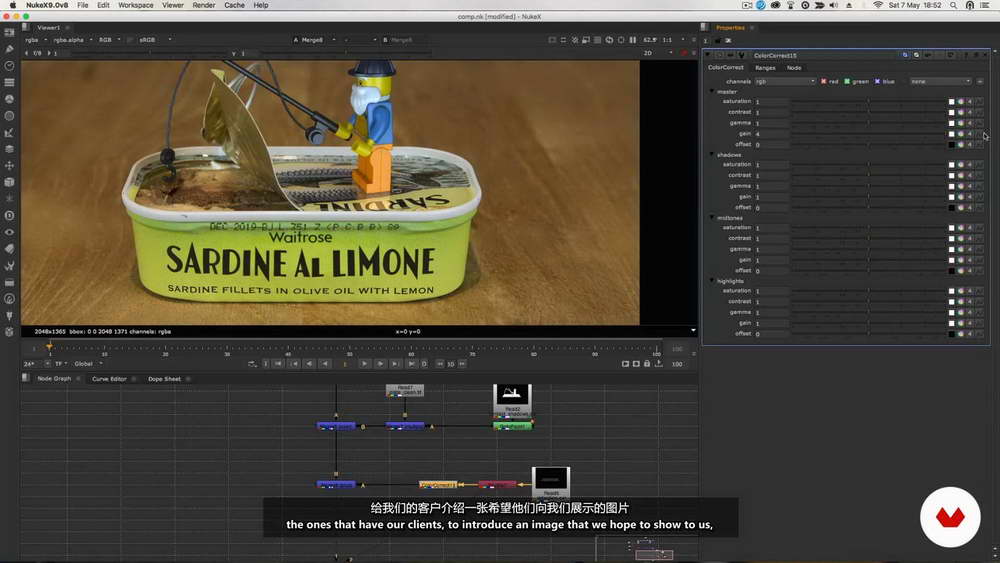
Task: Click the black master offset color swatch
Action: coord(952,145)
